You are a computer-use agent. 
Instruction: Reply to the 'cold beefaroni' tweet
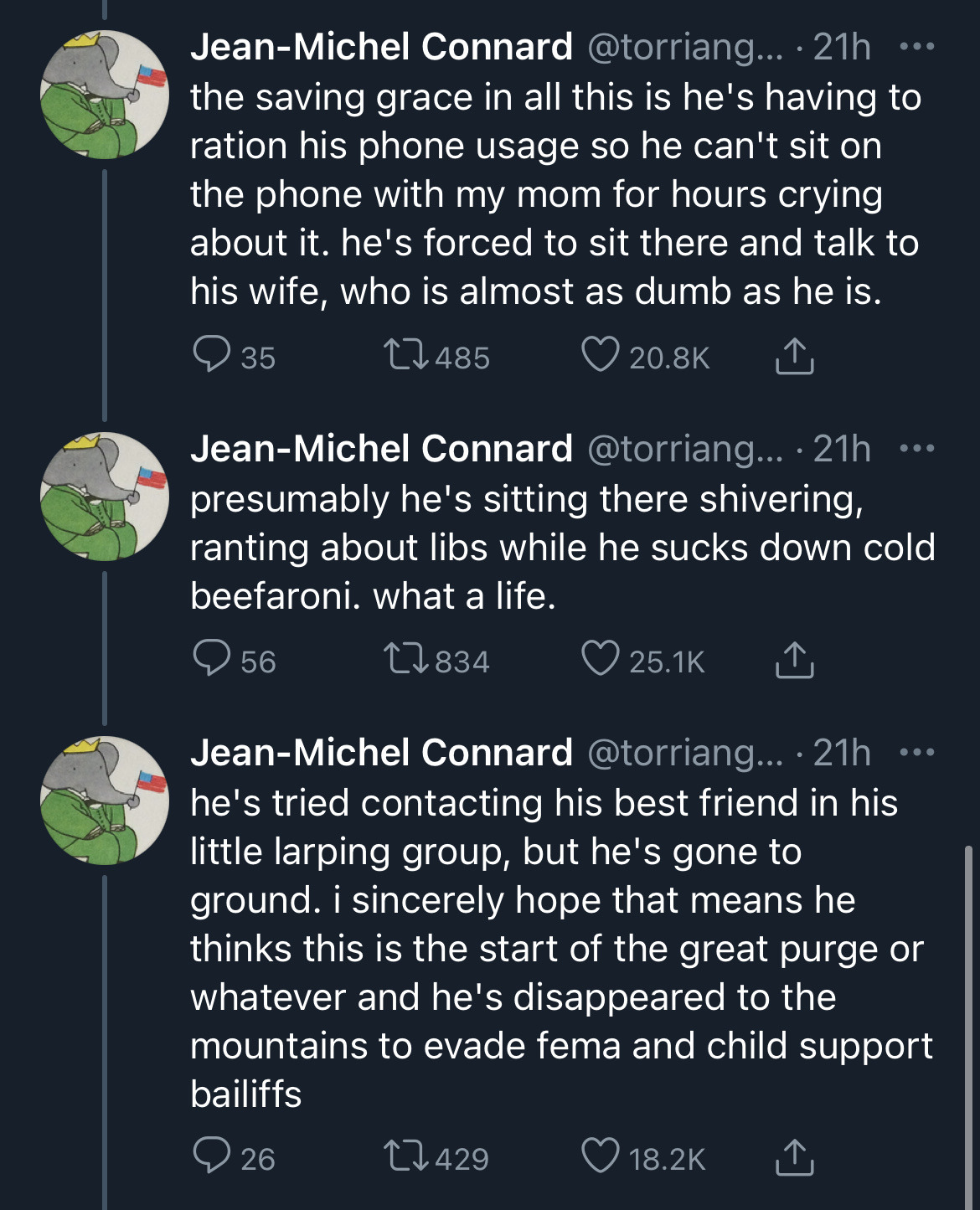(x=212, y=659)
